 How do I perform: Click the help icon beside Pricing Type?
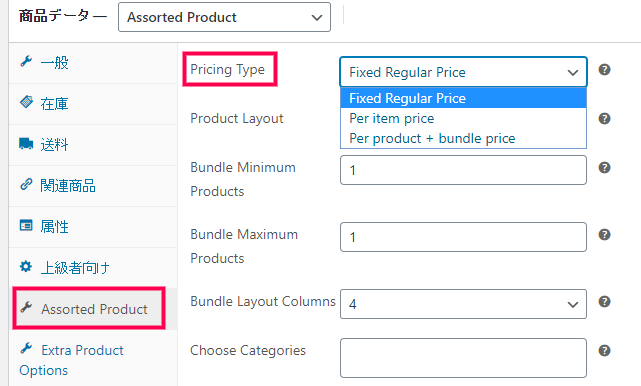pyautogui.click(x=604, y=70)
